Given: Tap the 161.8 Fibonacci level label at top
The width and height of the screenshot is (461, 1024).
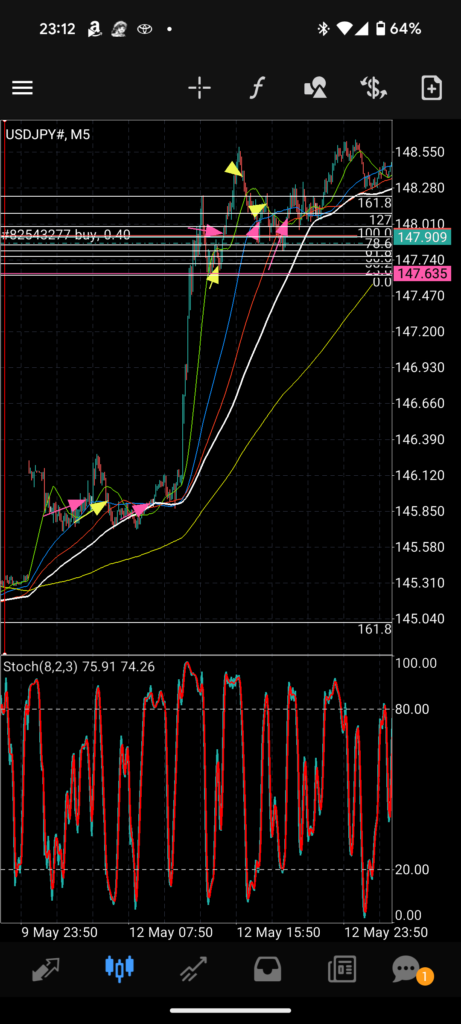Looking at the screenshot, I should click(x=375, y=203).
